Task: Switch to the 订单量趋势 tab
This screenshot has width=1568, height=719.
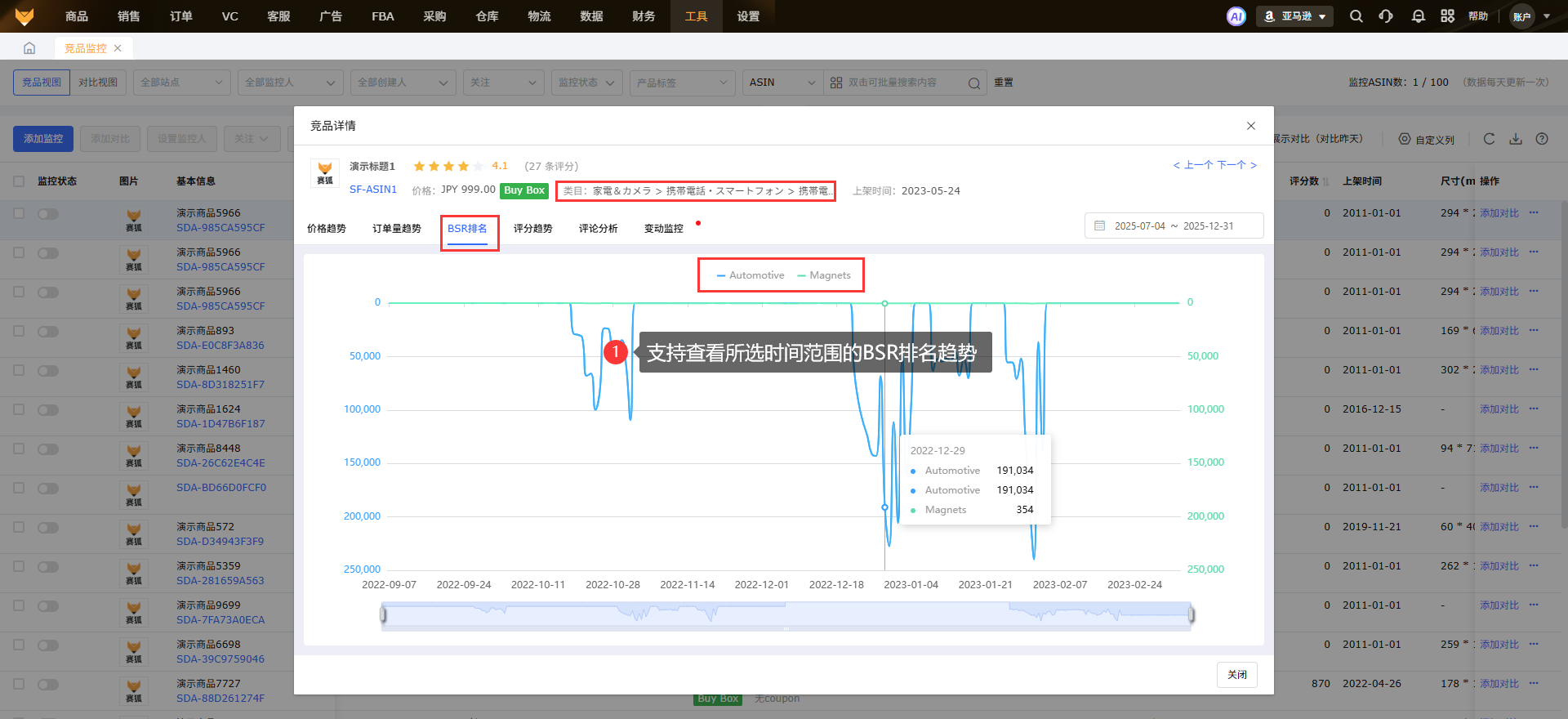Action: point(397,229)
